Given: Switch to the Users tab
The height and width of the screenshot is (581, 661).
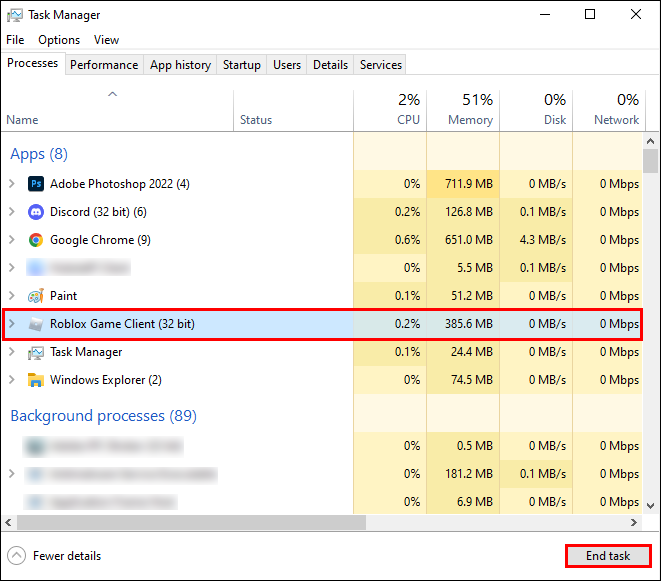Looking at the screenshot, I should [287, 65].
